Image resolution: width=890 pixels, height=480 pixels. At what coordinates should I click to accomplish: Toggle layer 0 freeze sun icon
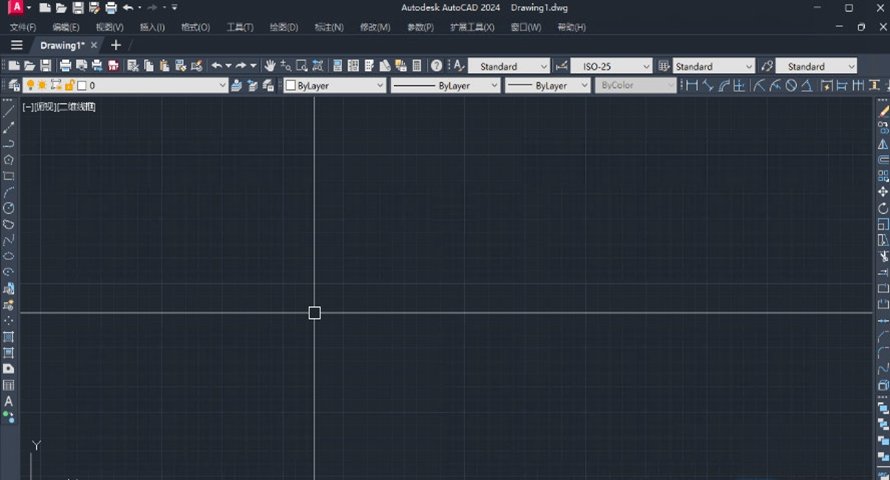click(x=43, y=85)
